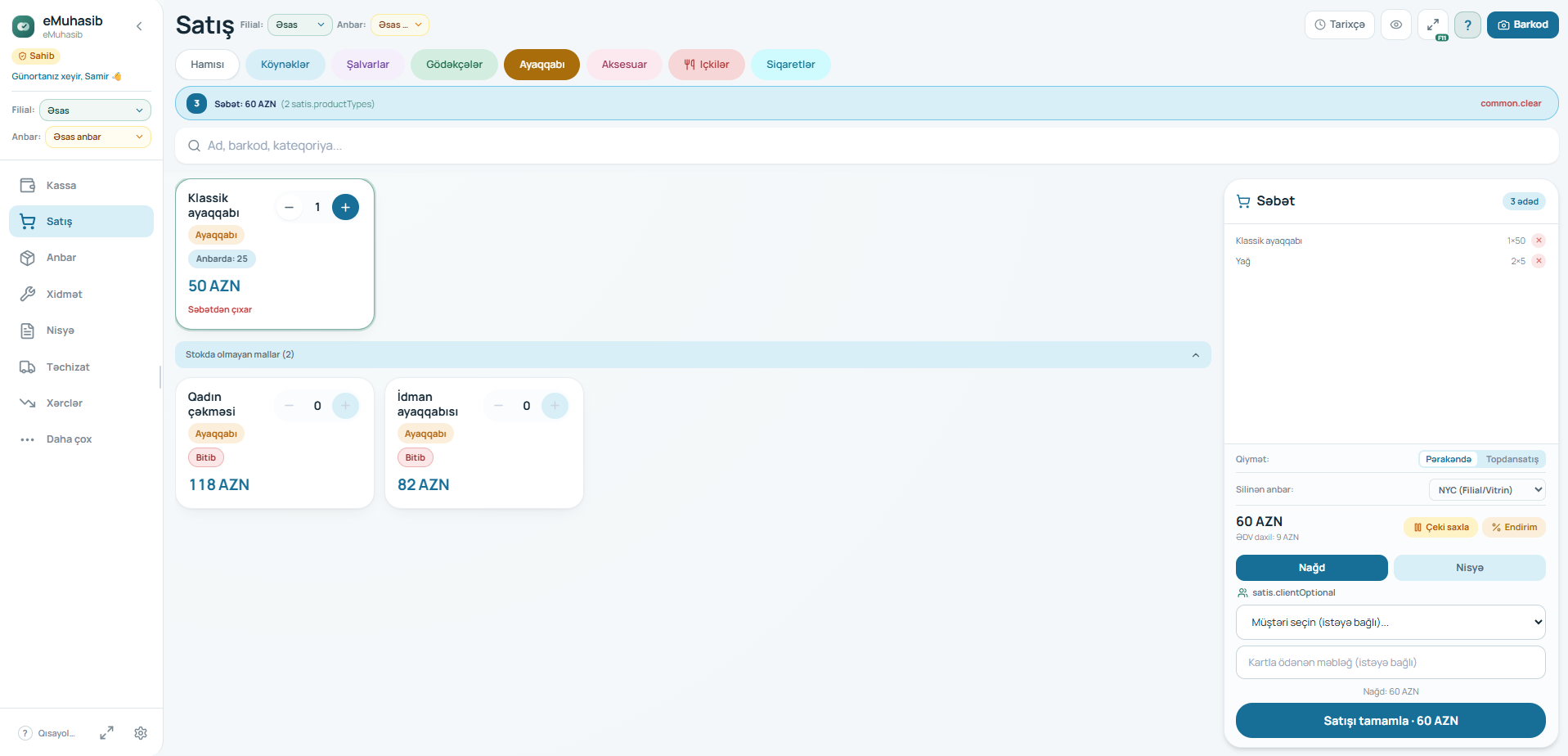Open the Barkod scanner
Screen dimensions: 1568x756
click(x=1522, y=25)
